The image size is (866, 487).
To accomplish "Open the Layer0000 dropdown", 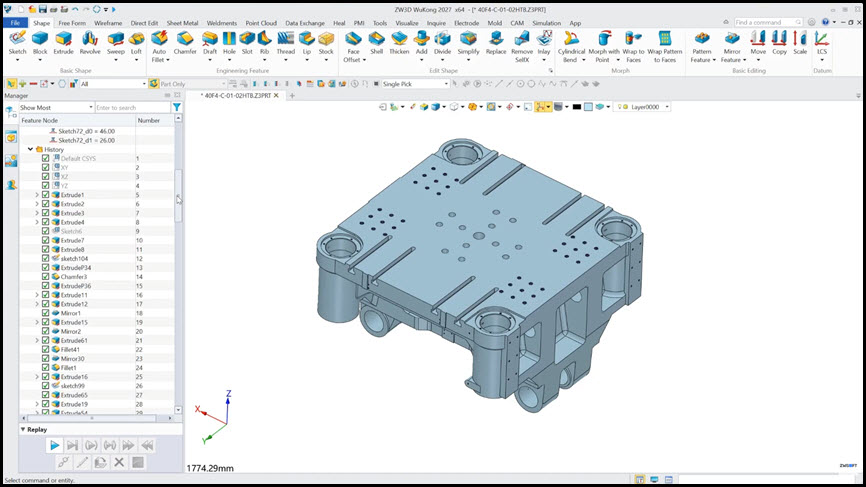I will pyautogui.click(x=643, y=107).
